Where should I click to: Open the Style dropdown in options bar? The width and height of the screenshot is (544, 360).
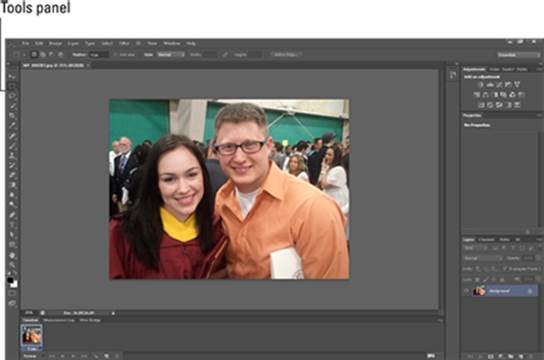pyautogui.click(x=171, y=55)
